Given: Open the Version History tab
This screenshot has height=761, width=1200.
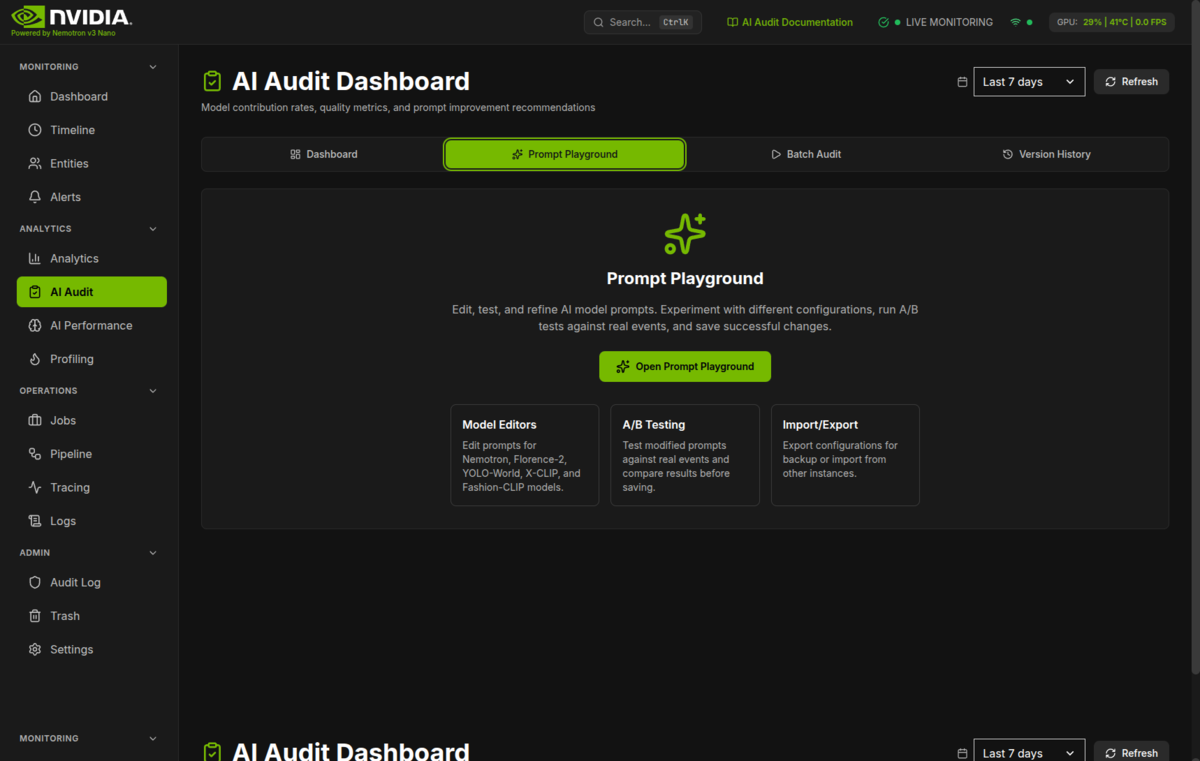Looking at the screenshot, I should point(1046,154).
